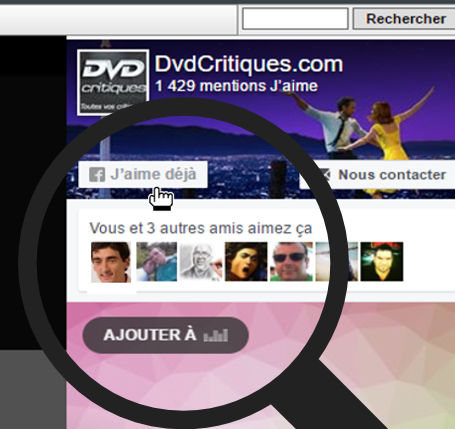Screen dimensions: 455x429
Task: Toggle the J'aime déjà like button
Action: 143,174
